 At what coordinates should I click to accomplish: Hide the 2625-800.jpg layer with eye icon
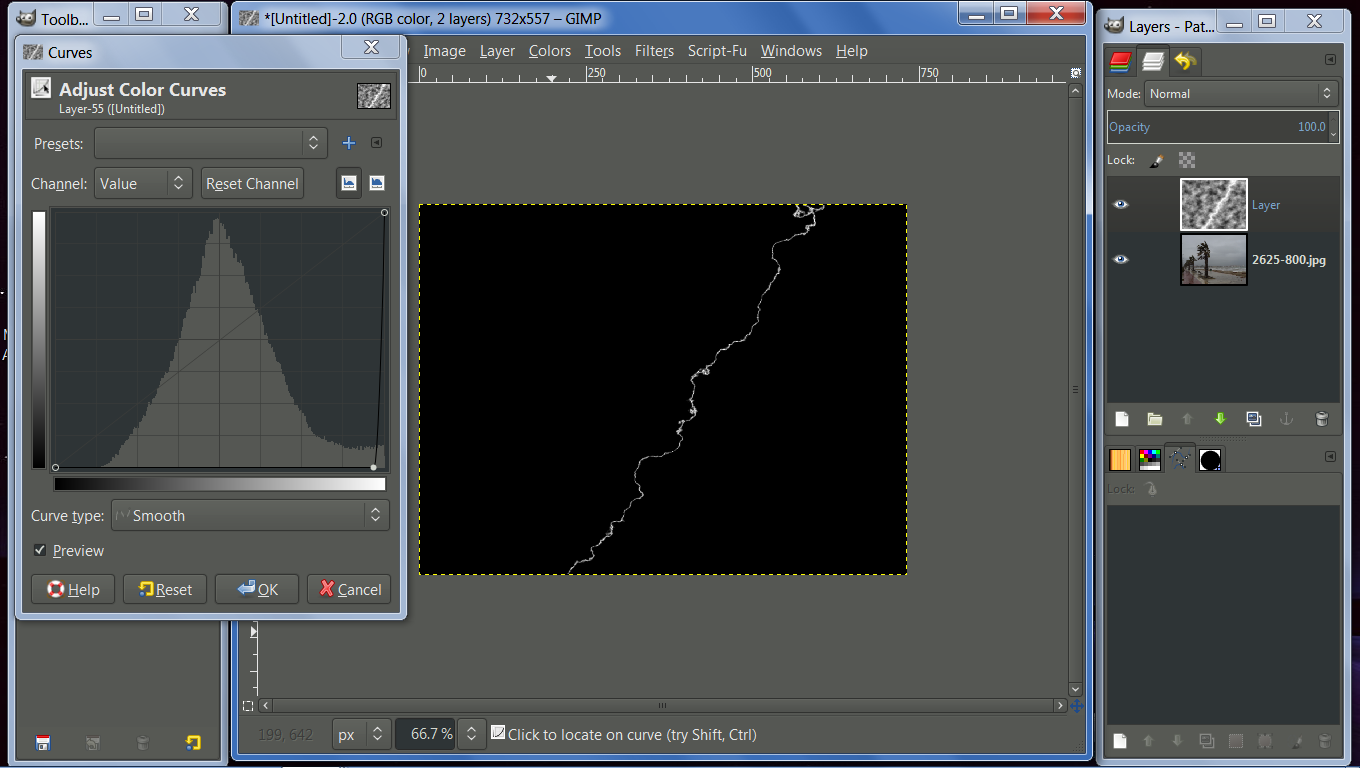click(1121, 260)
